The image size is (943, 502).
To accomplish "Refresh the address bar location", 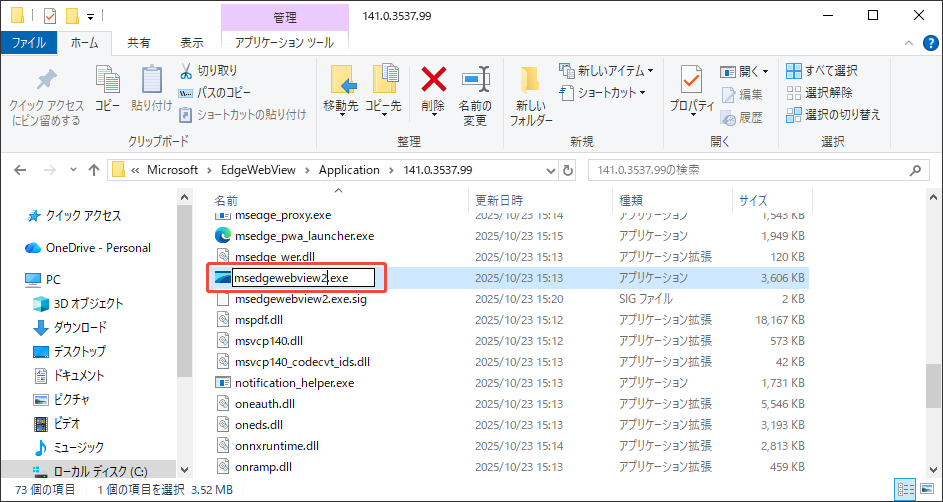I will coord(568,170).
